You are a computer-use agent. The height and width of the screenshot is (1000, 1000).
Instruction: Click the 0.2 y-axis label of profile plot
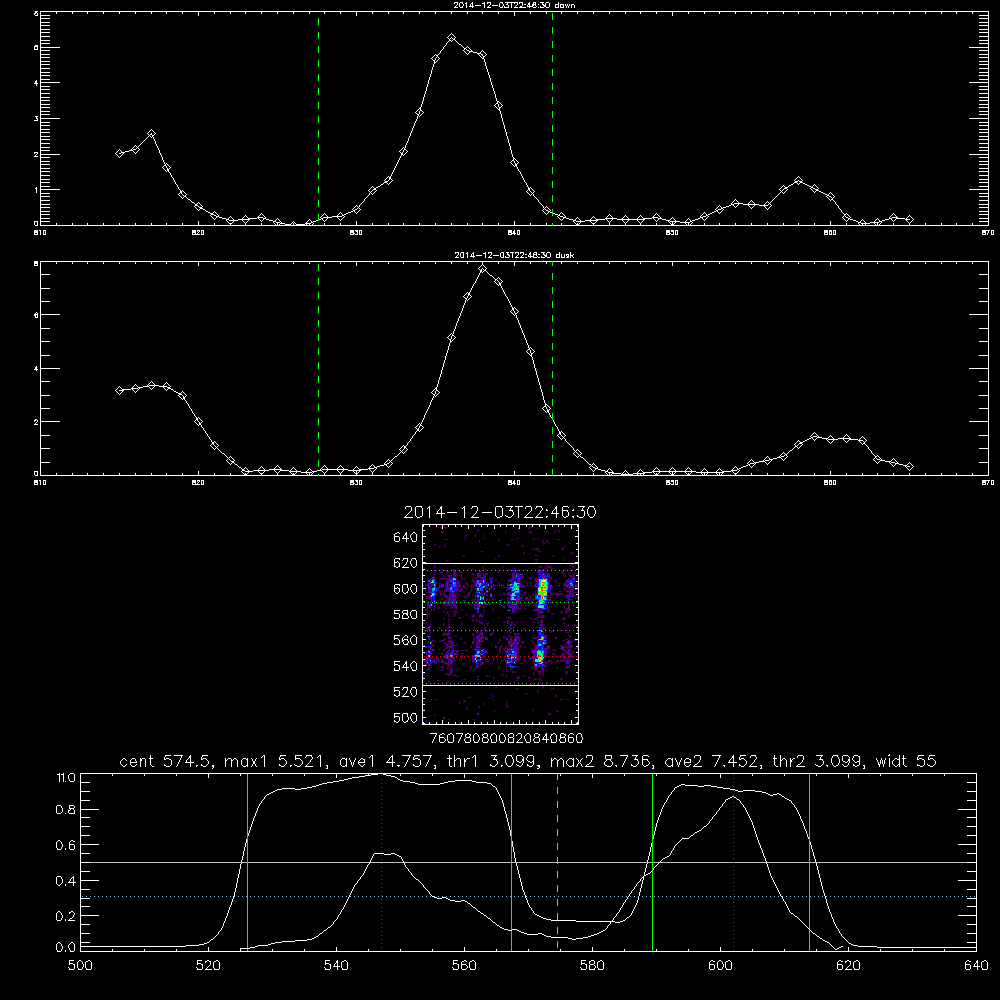66,915
